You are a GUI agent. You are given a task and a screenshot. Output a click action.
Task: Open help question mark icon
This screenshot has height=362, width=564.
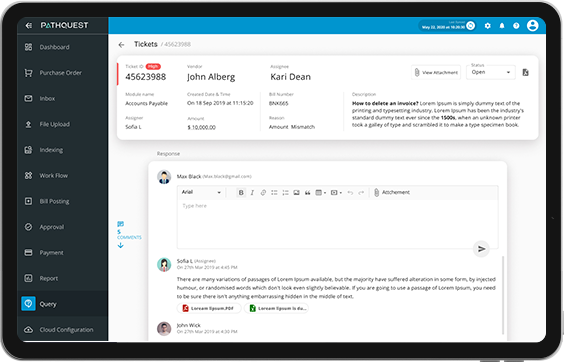pyautogui.click(x=516, y=26)
